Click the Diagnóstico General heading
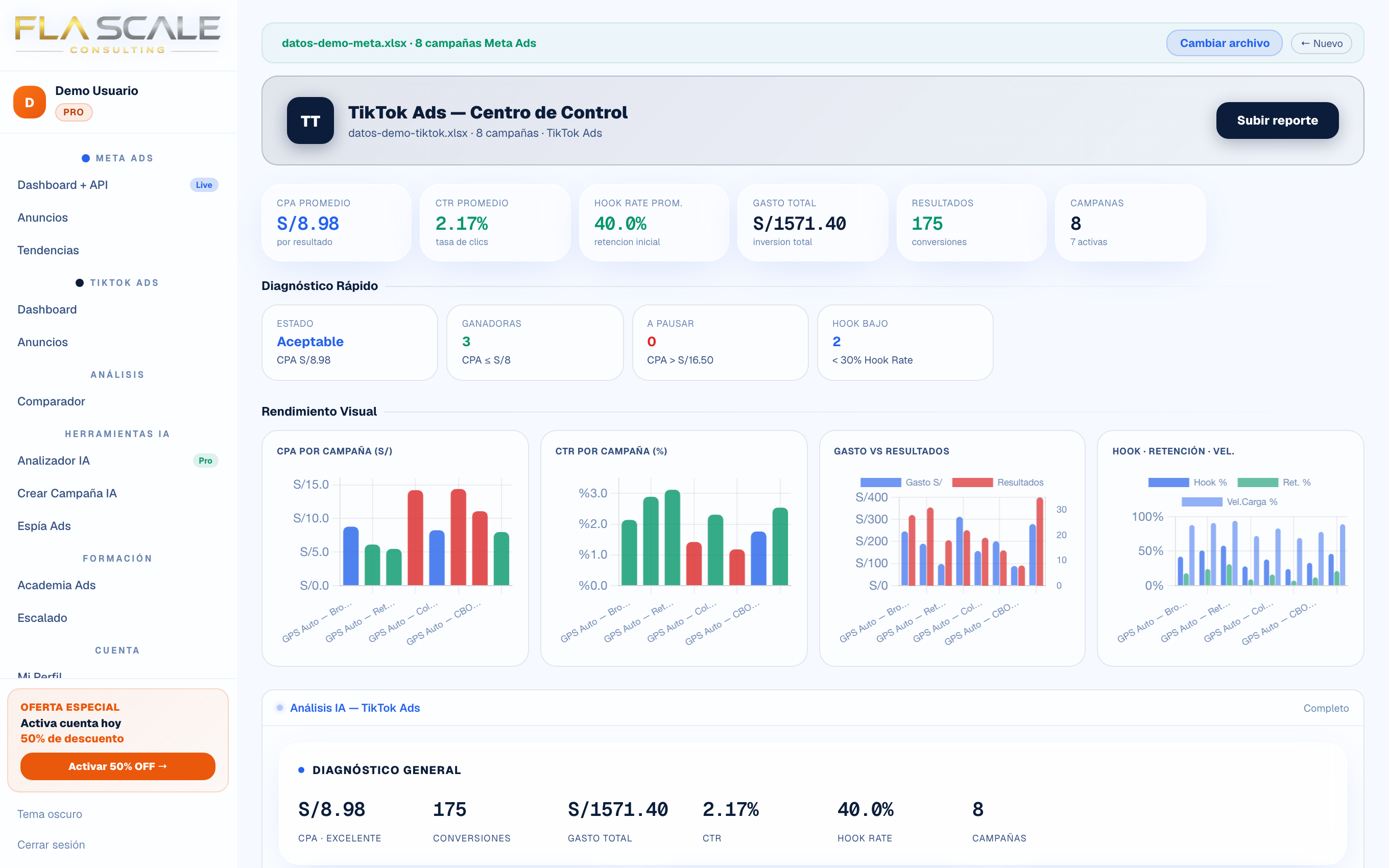1389x868 pixels. coord(386,770)
